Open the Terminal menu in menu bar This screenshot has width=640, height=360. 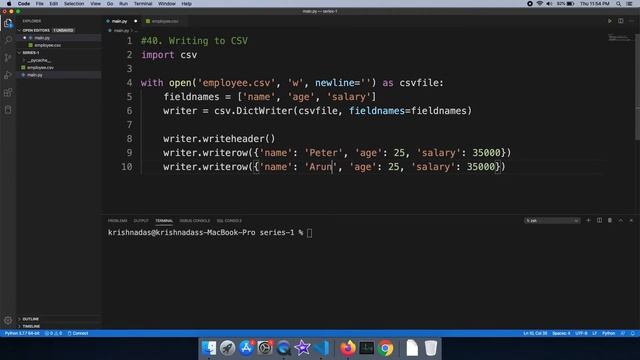pos(143,4)
